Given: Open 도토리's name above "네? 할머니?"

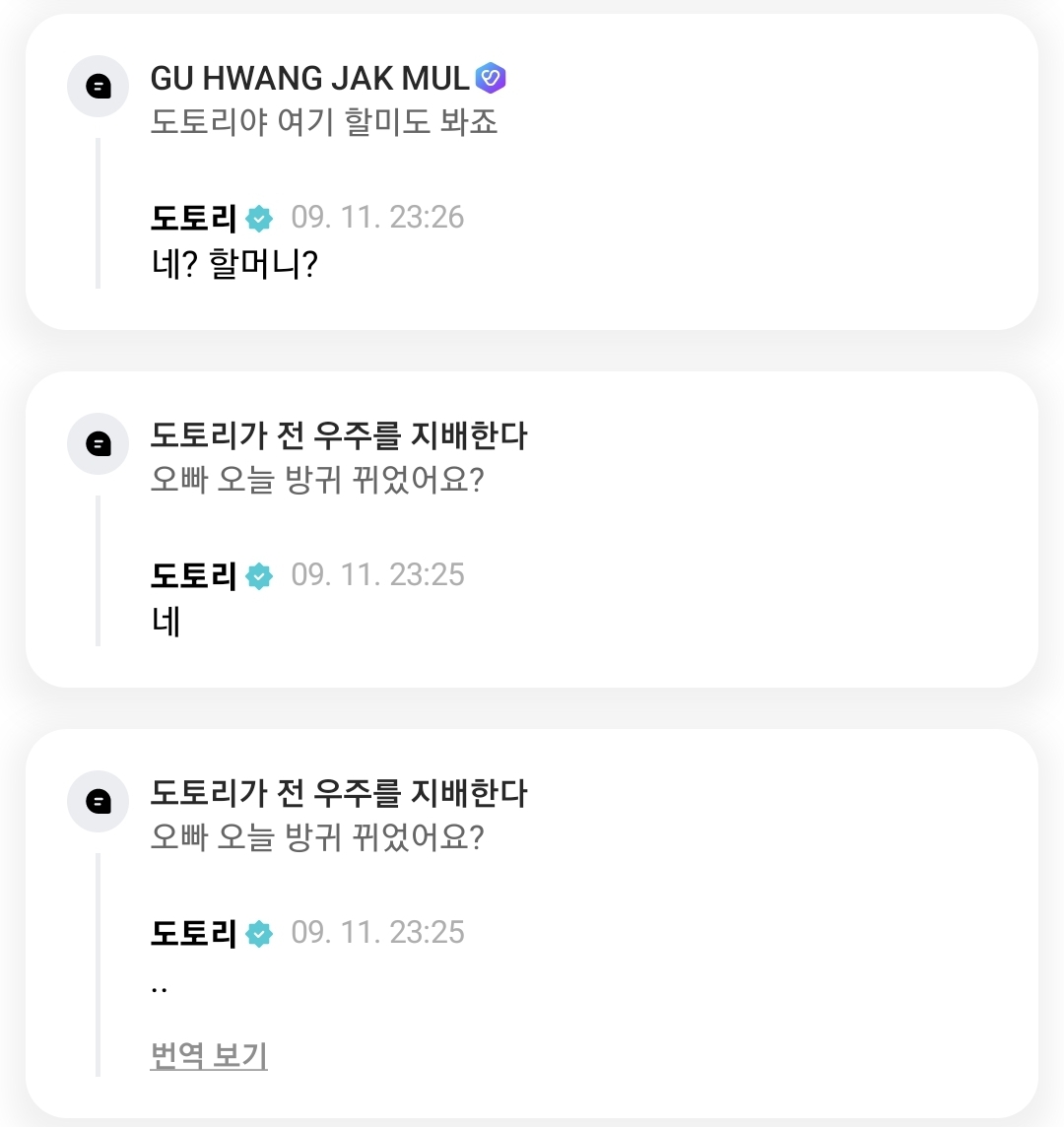Looking at the screenshot, I should [194, 218].
